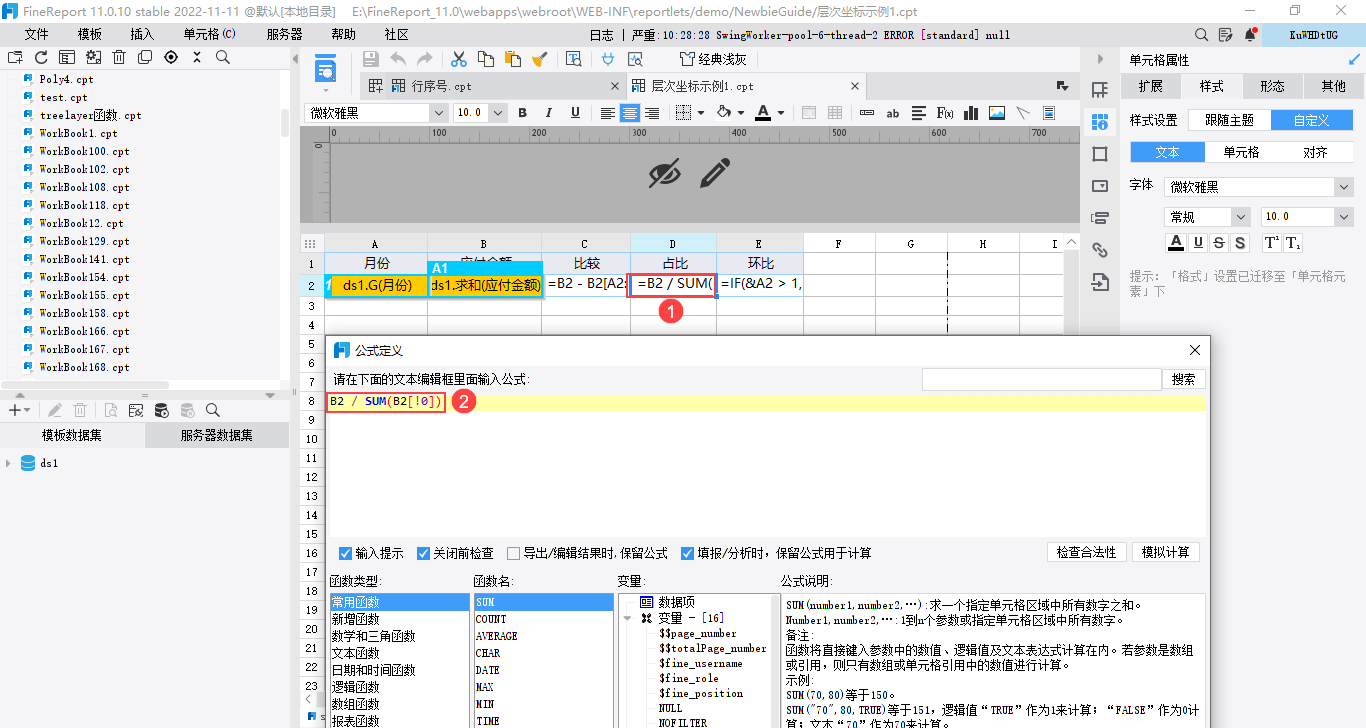
Task: Open the font family dropdown in toolbar
Action: tap(437, 113)
